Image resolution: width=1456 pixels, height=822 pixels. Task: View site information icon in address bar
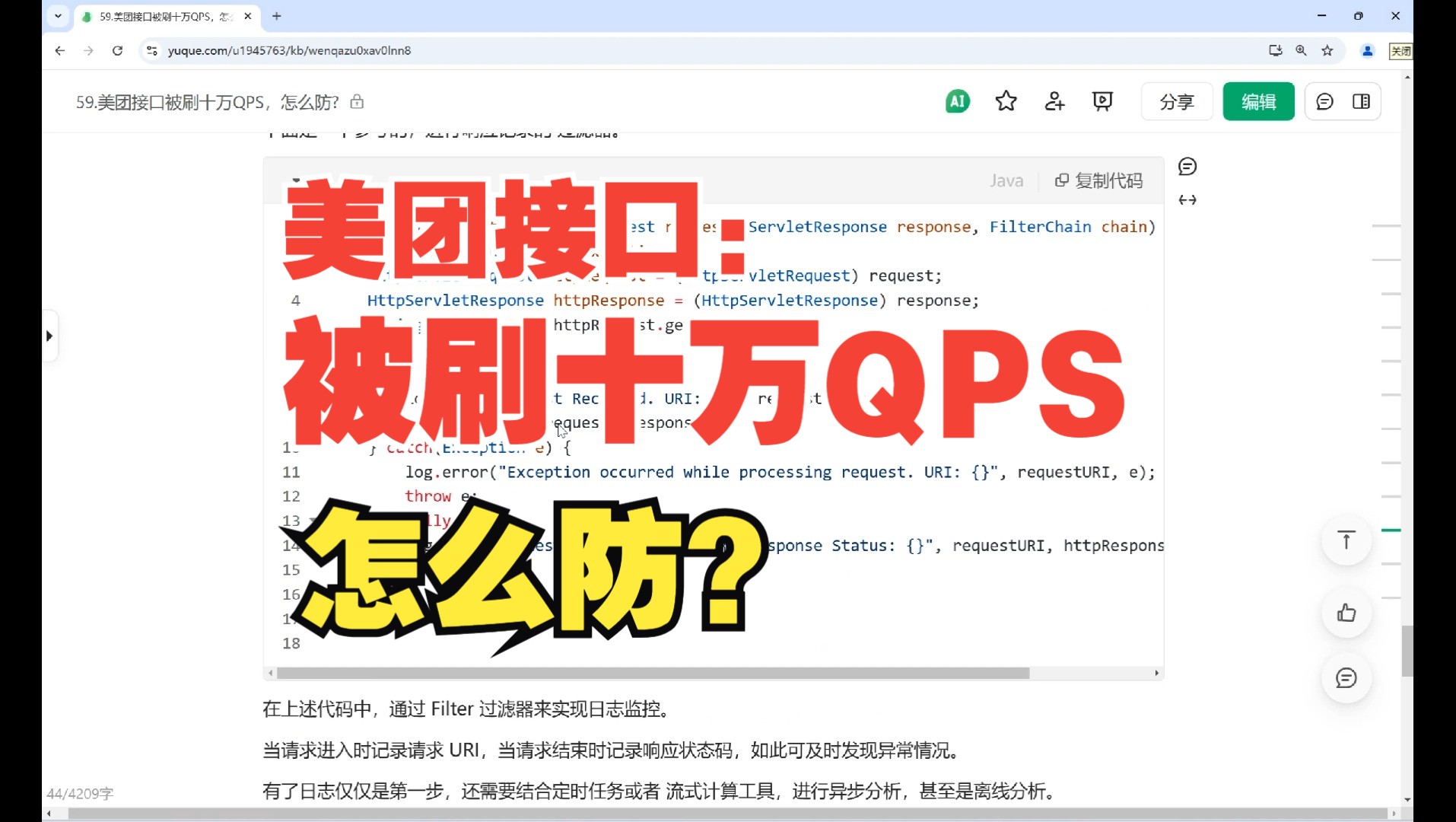click(x=152, y=50)
